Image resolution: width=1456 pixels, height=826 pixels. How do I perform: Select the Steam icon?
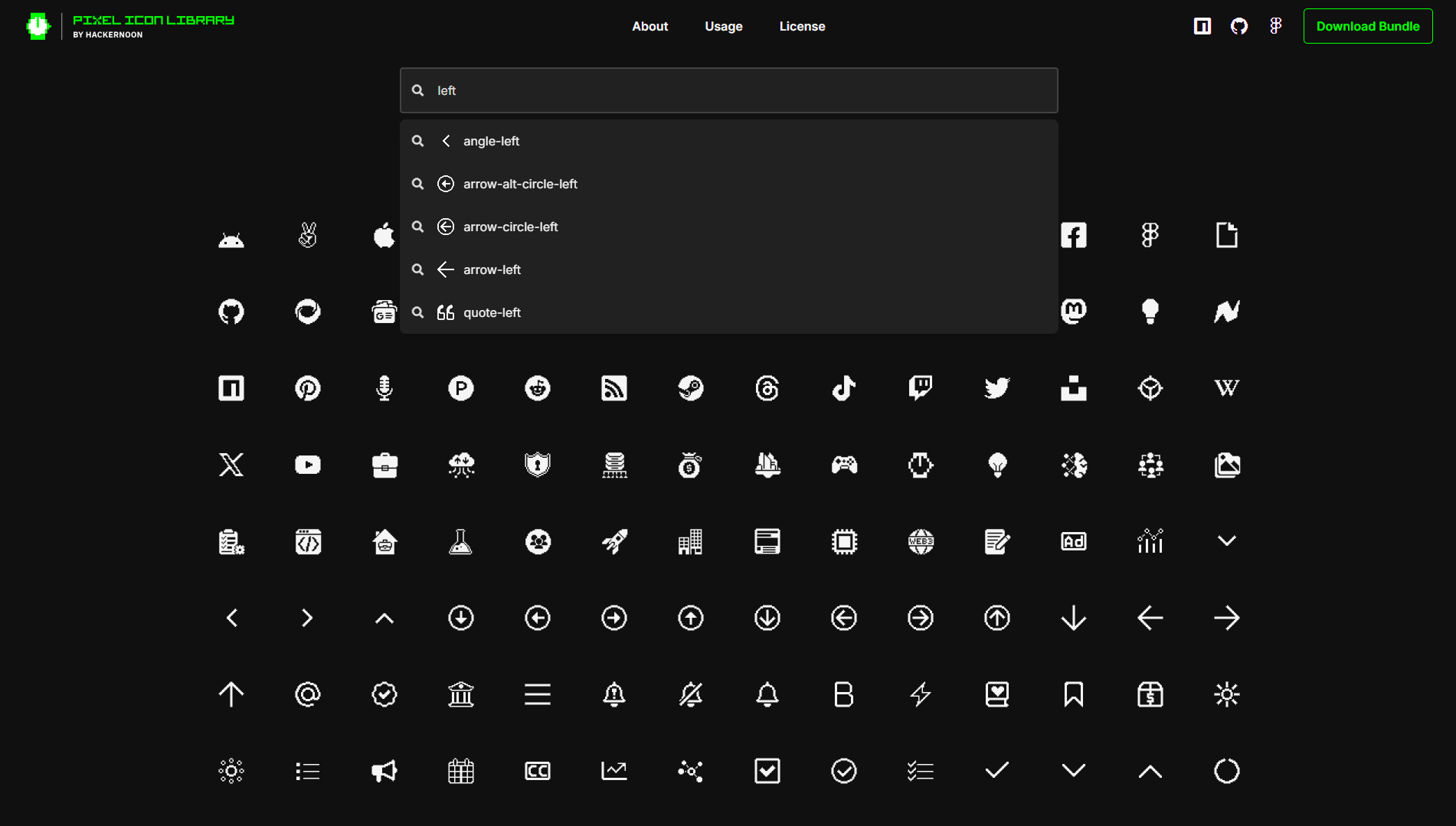coord(691,388)
